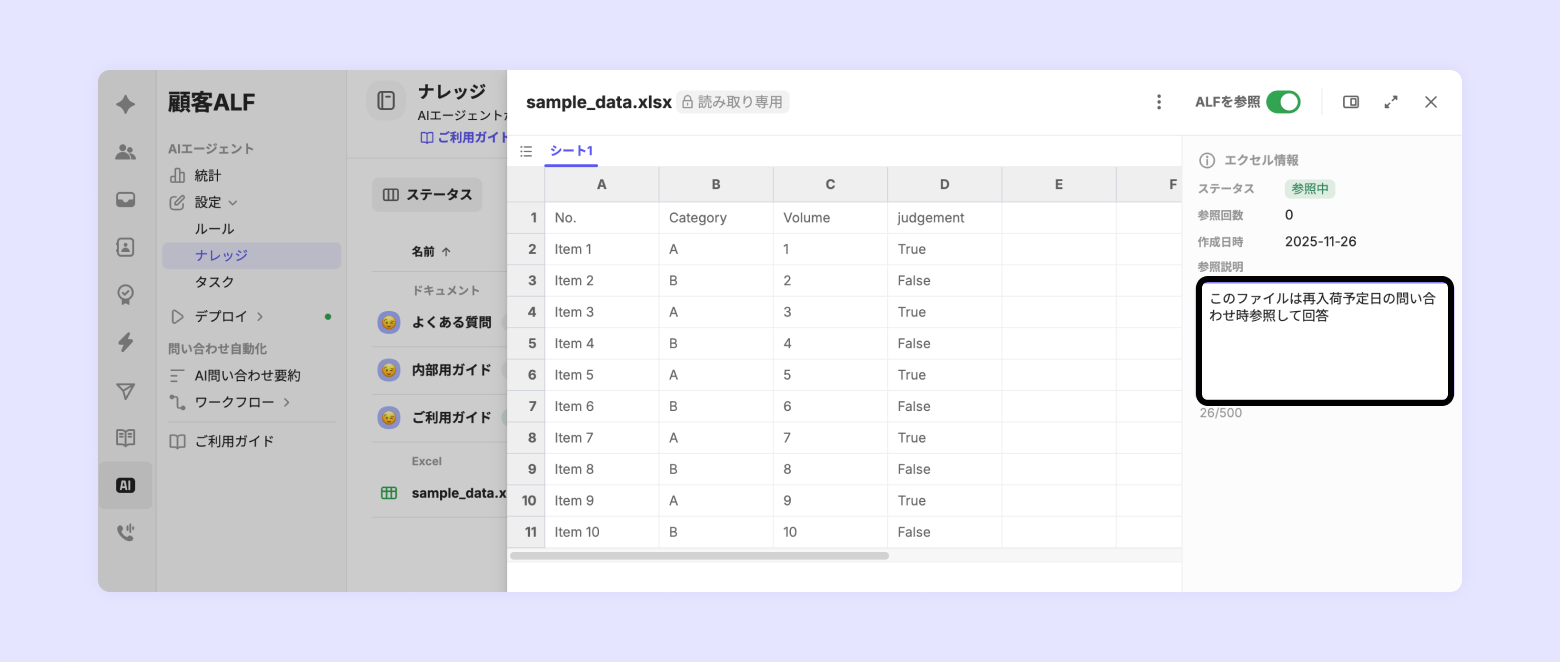Click the horizontal scrollbar under the spreadsheet
The image size is (1560, 662).
point(699,556)
